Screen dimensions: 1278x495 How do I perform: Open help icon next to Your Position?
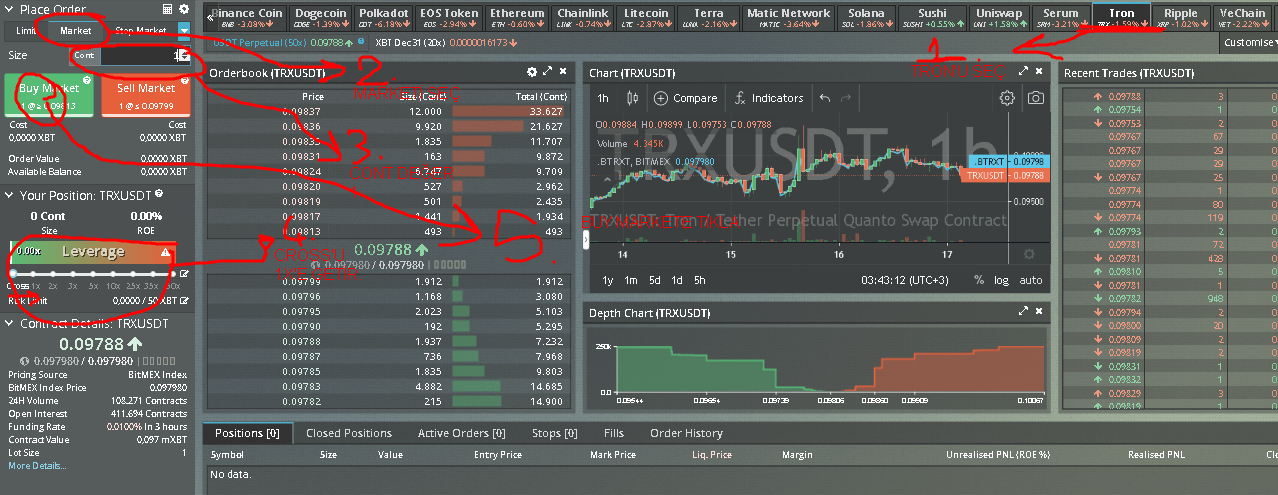pyautogui.click(x=159, y=194)
